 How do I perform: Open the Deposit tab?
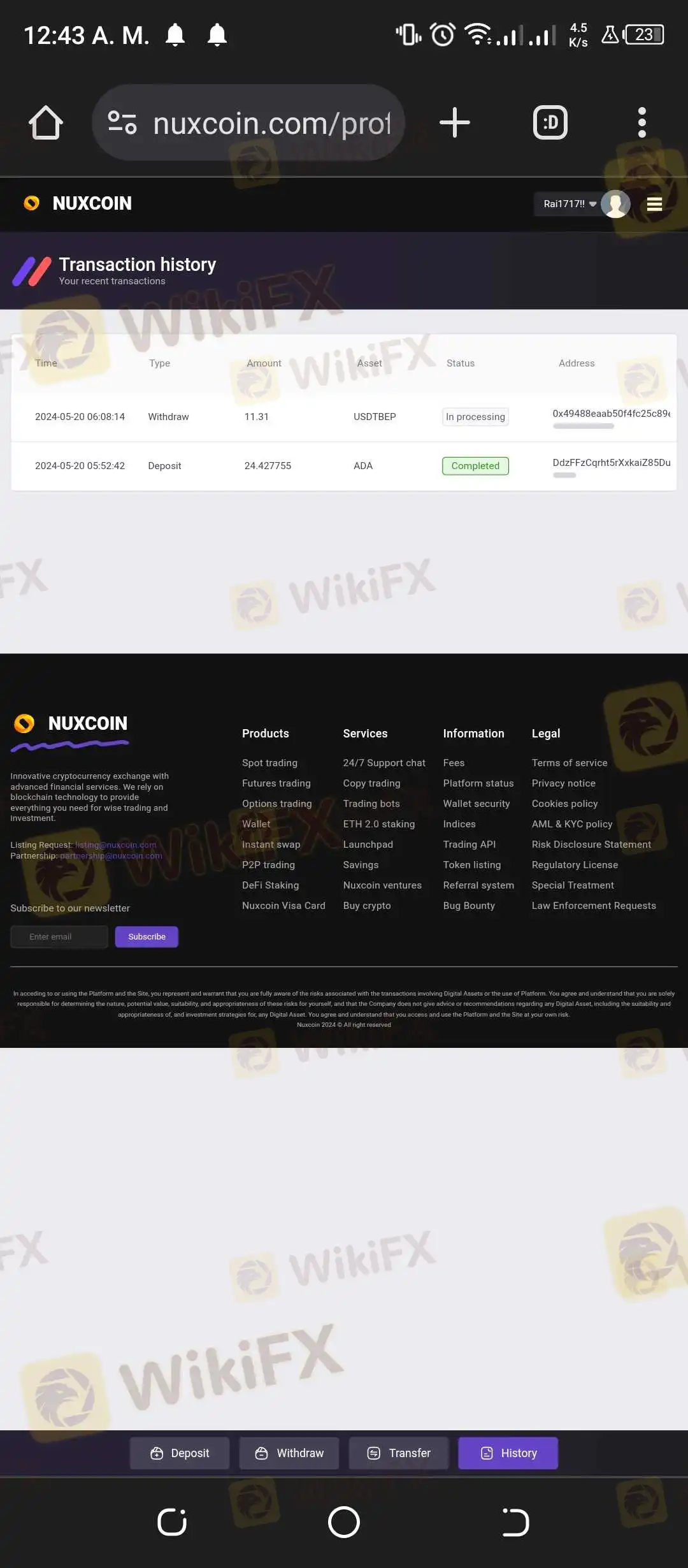[x=180, y=1453]
